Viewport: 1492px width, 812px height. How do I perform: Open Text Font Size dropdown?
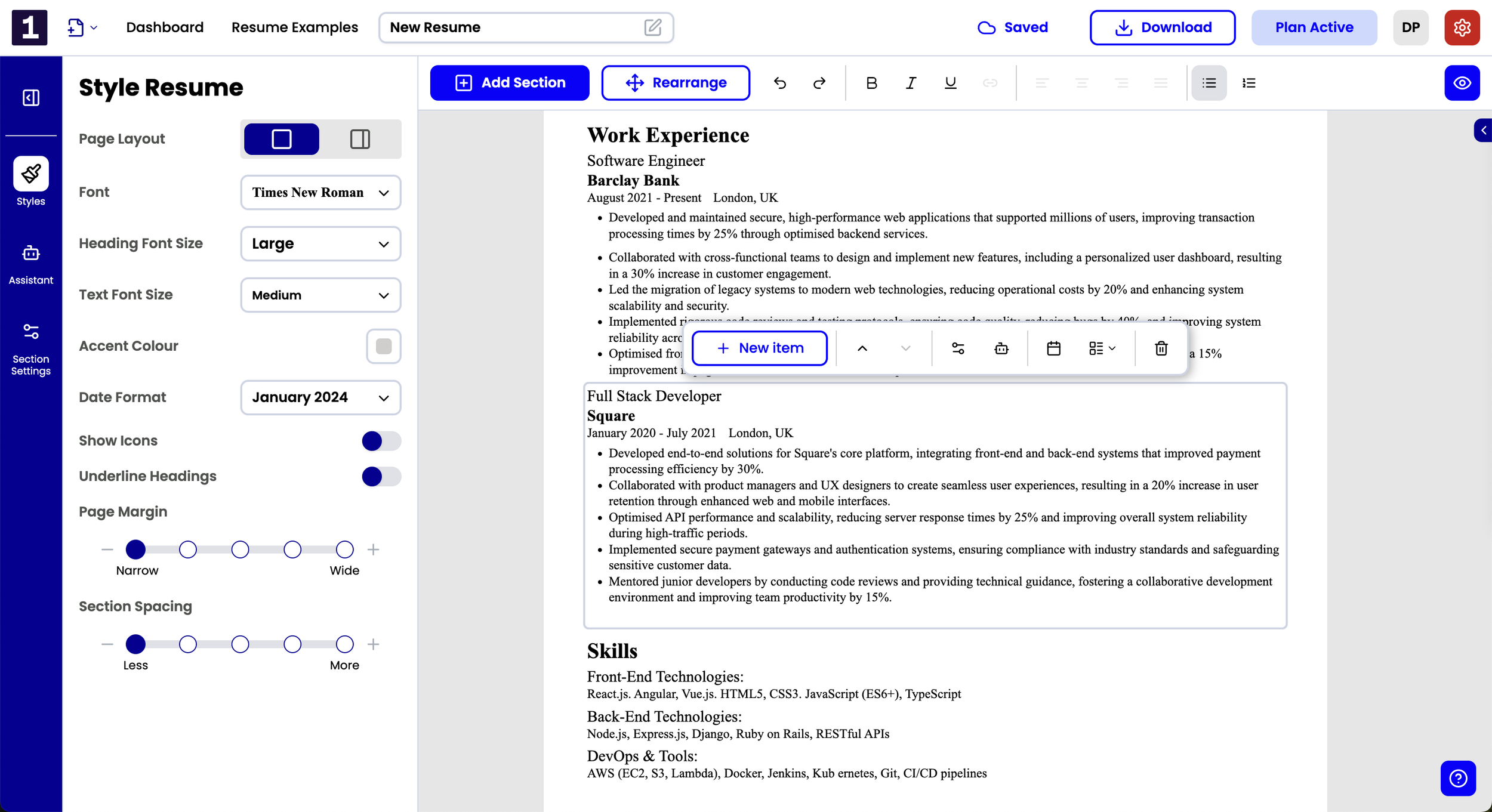click(320, 295)
